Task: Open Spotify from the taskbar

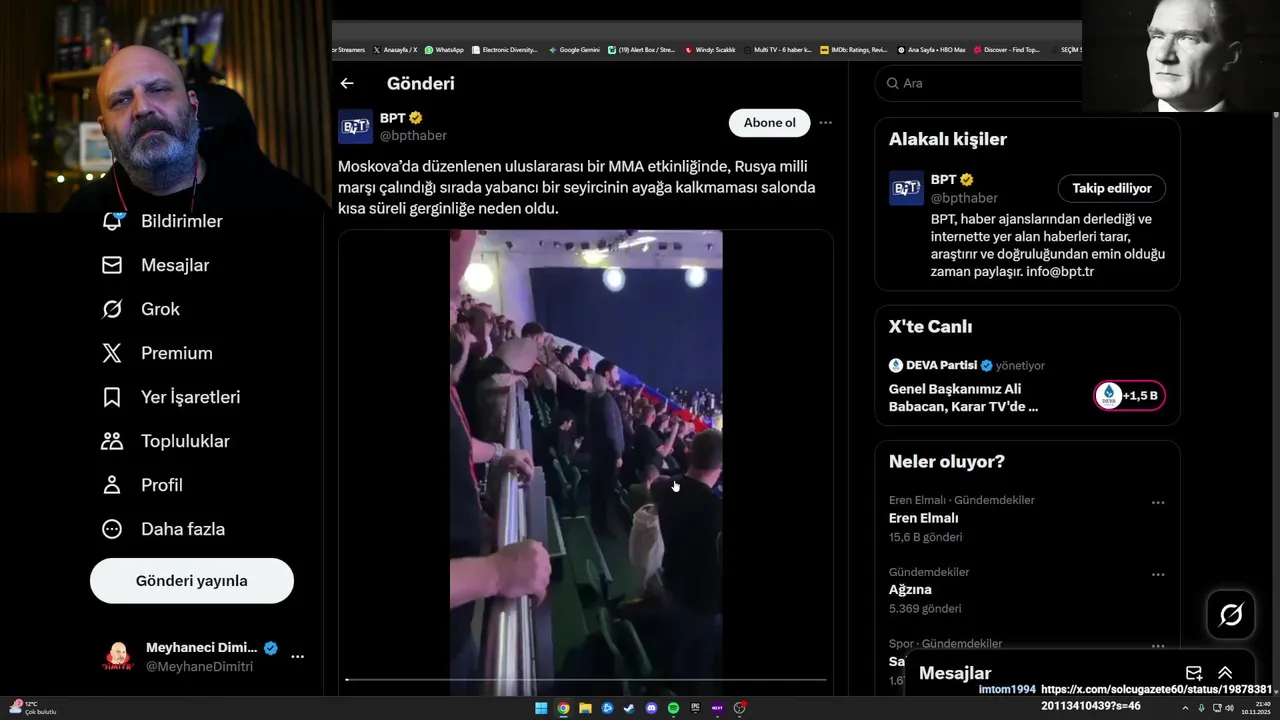Action: (673, 708)
